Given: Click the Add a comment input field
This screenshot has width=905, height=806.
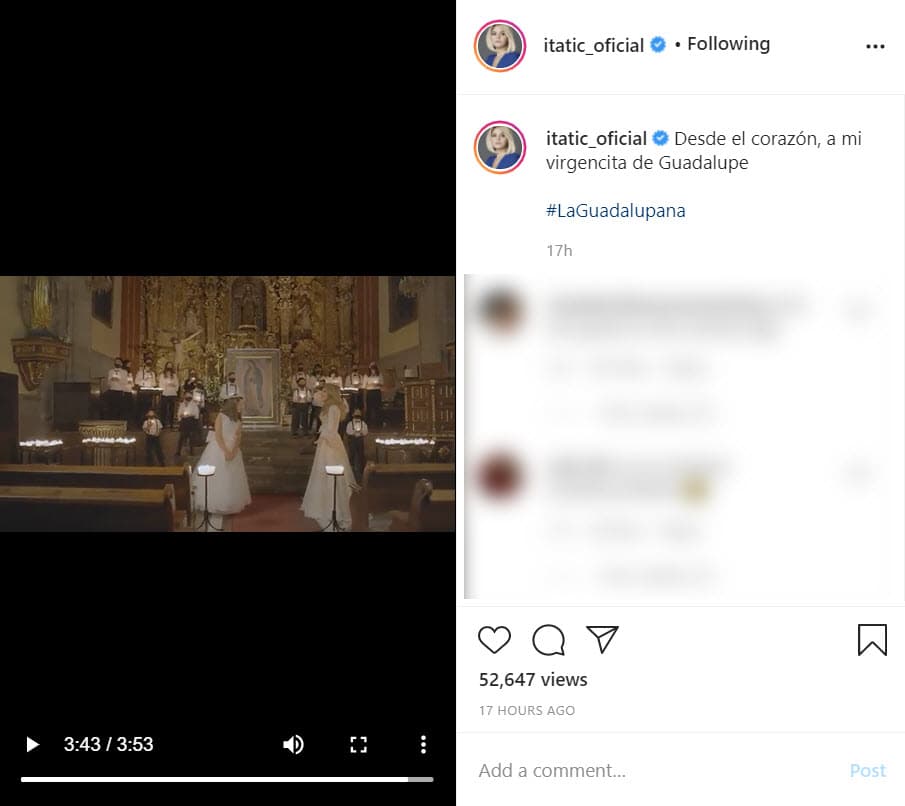Looking at the screenshot, I should tap(551, 770).
